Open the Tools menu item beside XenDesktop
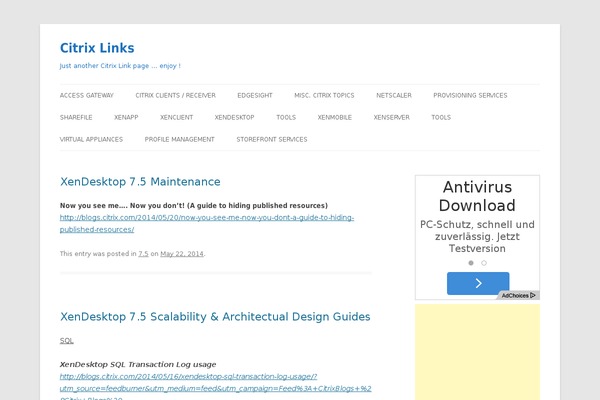The image size is (600, 400). click(286, 118)
